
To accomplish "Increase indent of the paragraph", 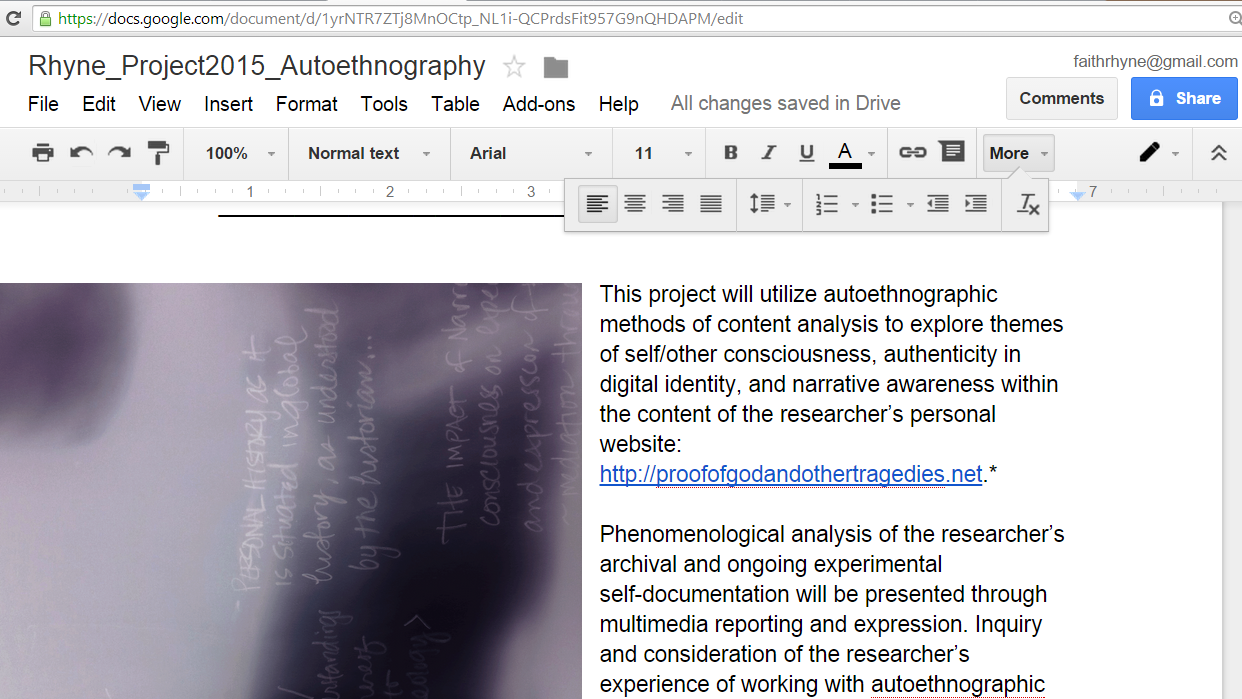I will pyautogui.click(x=975, y=204).
